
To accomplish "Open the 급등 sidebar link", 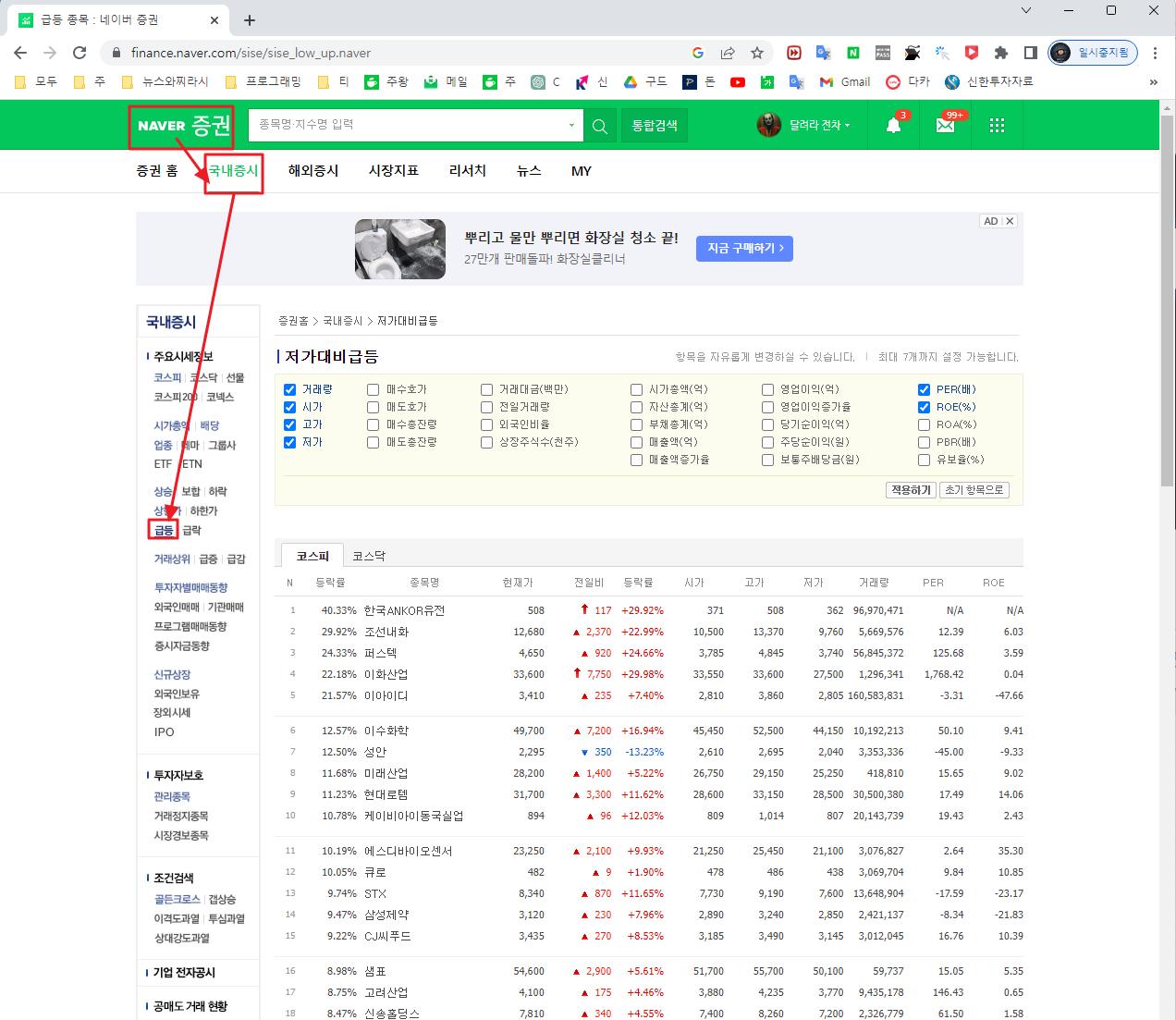I will [164, 530].
